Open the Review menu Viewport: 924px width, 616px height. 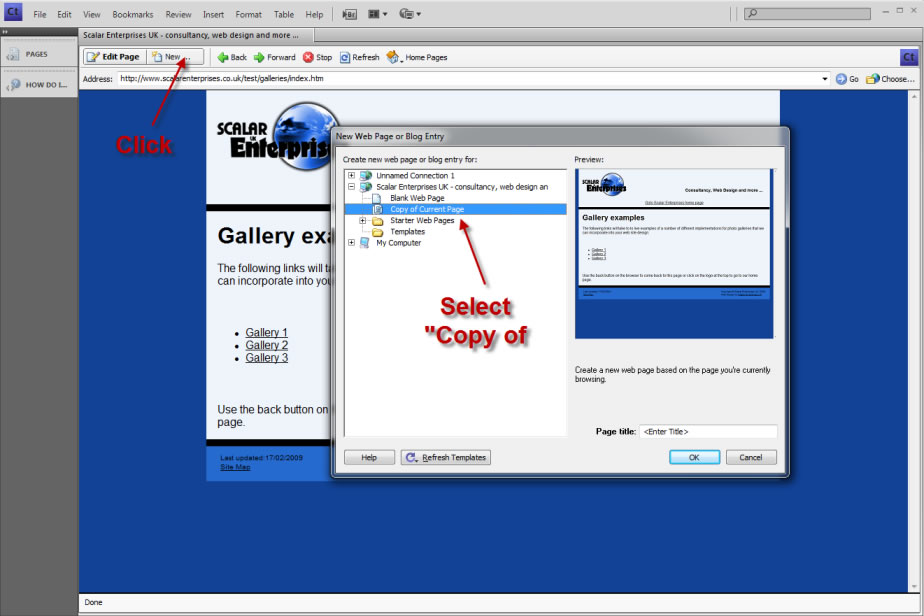(178, 14)
